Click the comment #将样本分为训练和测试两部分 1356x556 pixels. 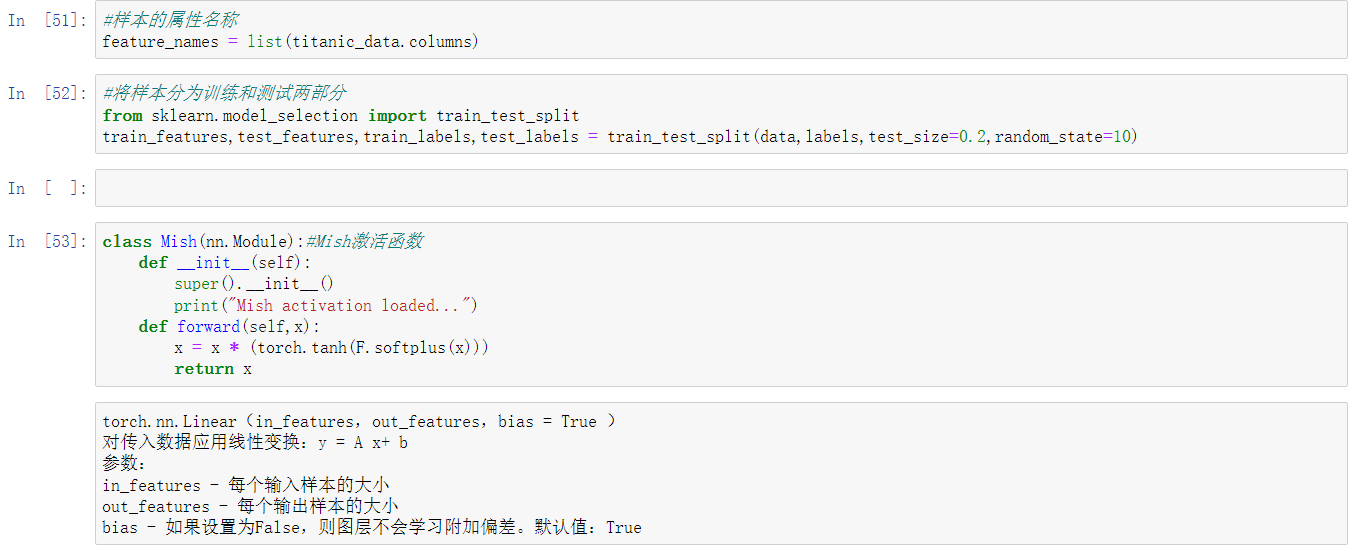coord(224,94)
